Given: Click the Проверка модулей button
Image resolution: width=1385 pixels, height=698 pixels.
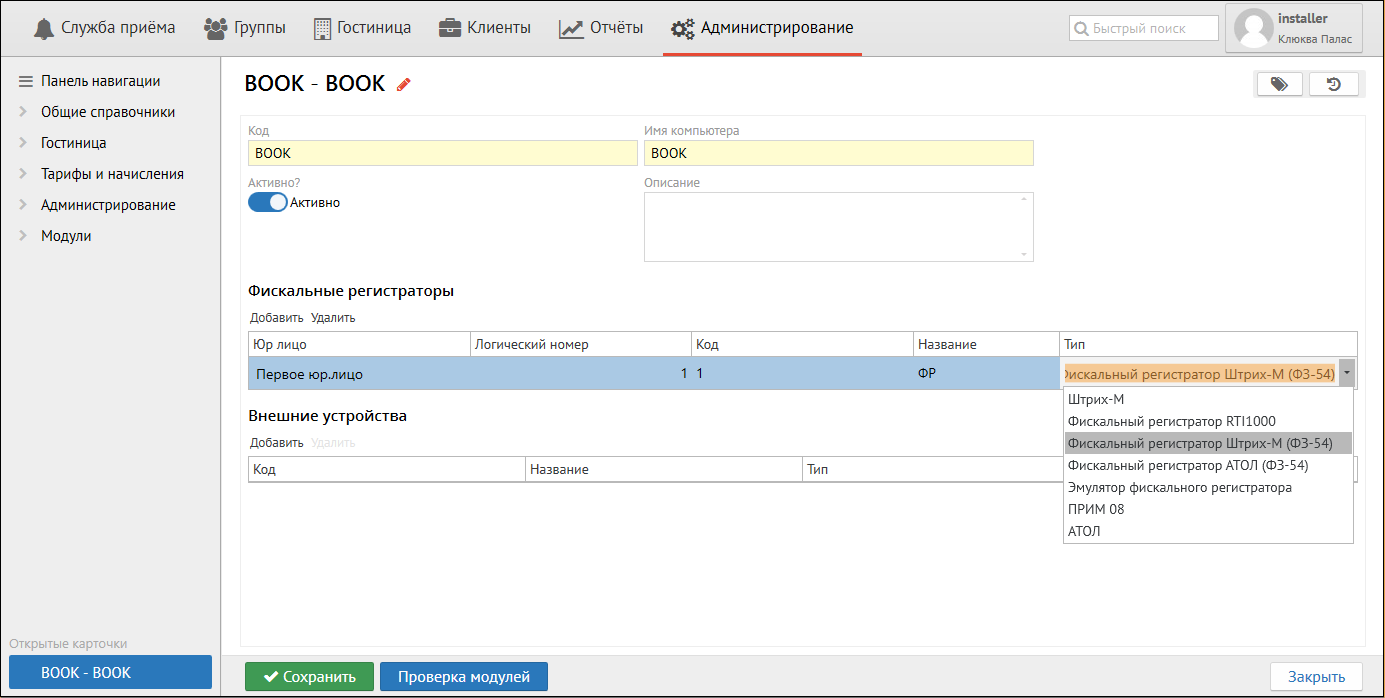Looking at the screenshot, I should tap(463, 677).
